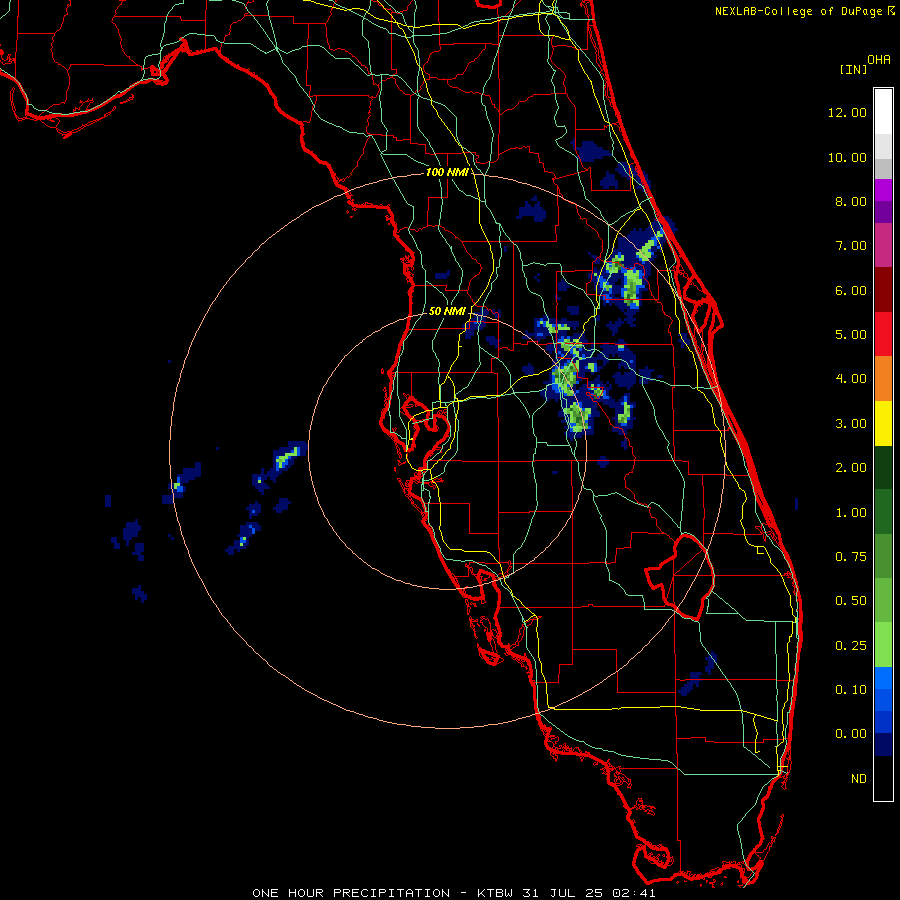Click the 100 NMI range ring label

[447, 172]
